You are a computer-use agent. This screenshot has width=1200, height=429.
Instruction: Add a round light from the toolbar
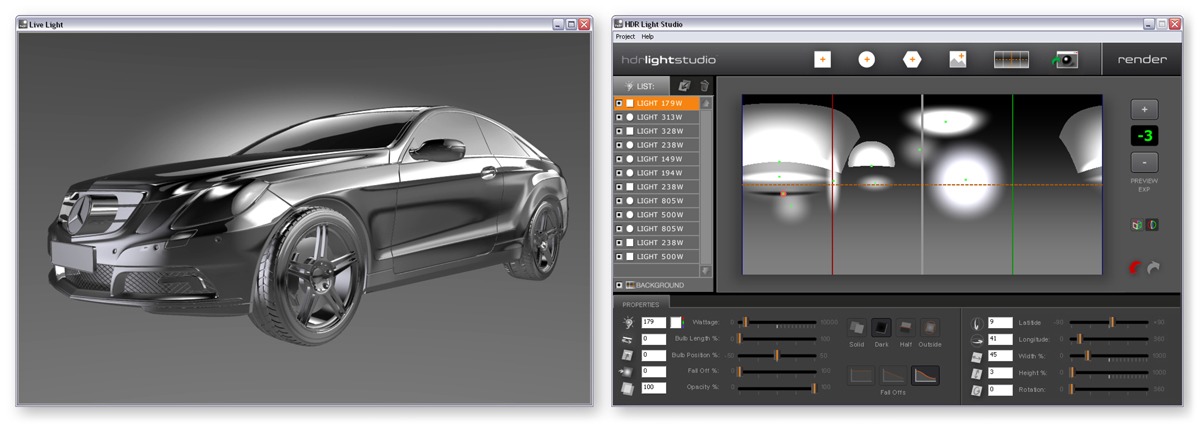point(866,60)
